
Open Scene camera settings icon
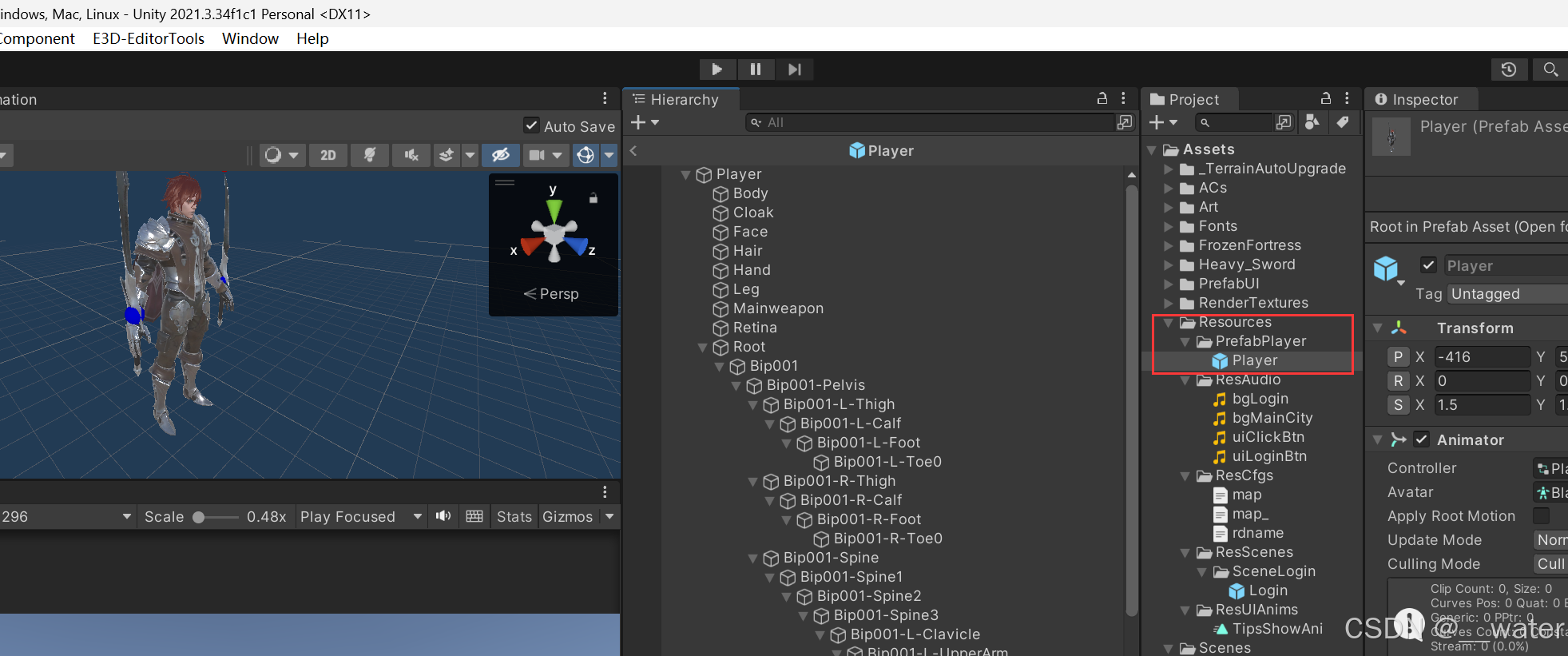538,155
